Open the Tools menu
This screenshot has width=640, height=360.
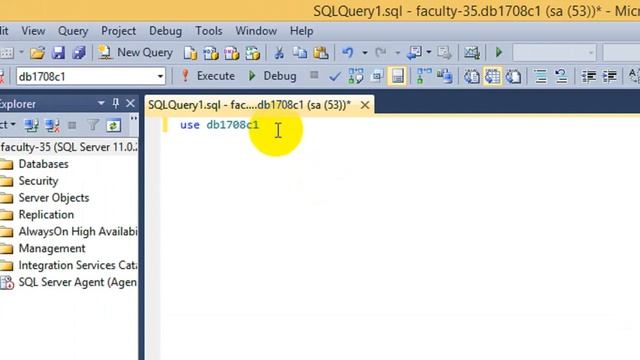pos(209,31)
